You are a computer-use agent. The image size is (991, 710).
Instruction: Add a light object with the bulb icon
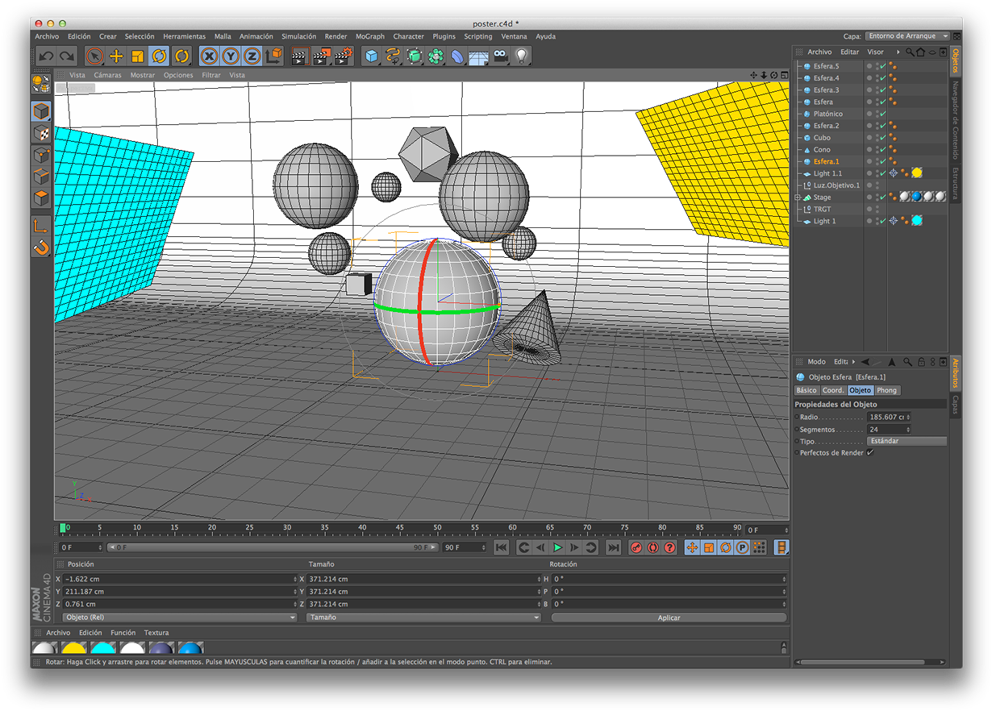coord(521,57)
